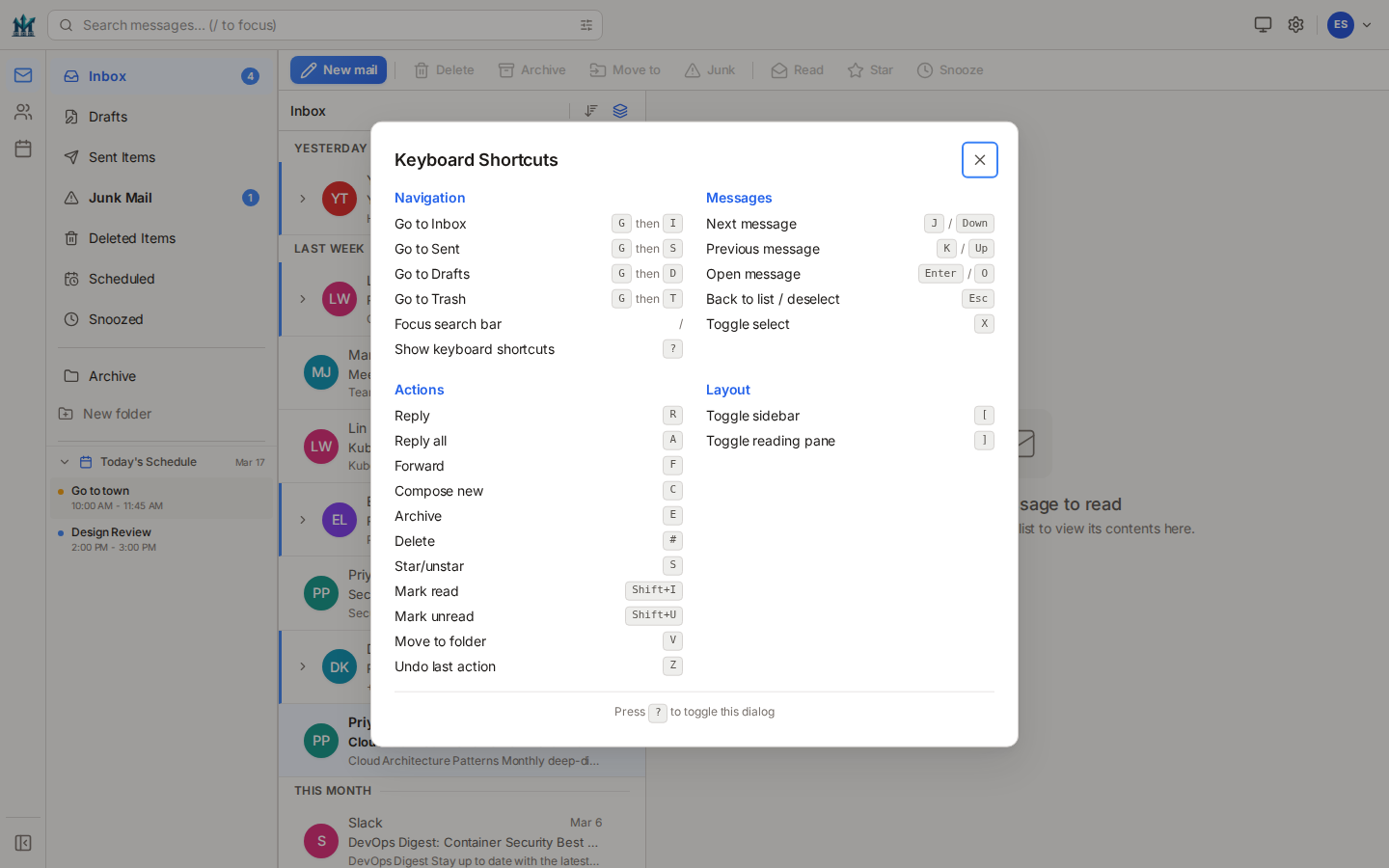Open the Calendar icon in the left rail

pyautogui.click(x=22, y=148)
